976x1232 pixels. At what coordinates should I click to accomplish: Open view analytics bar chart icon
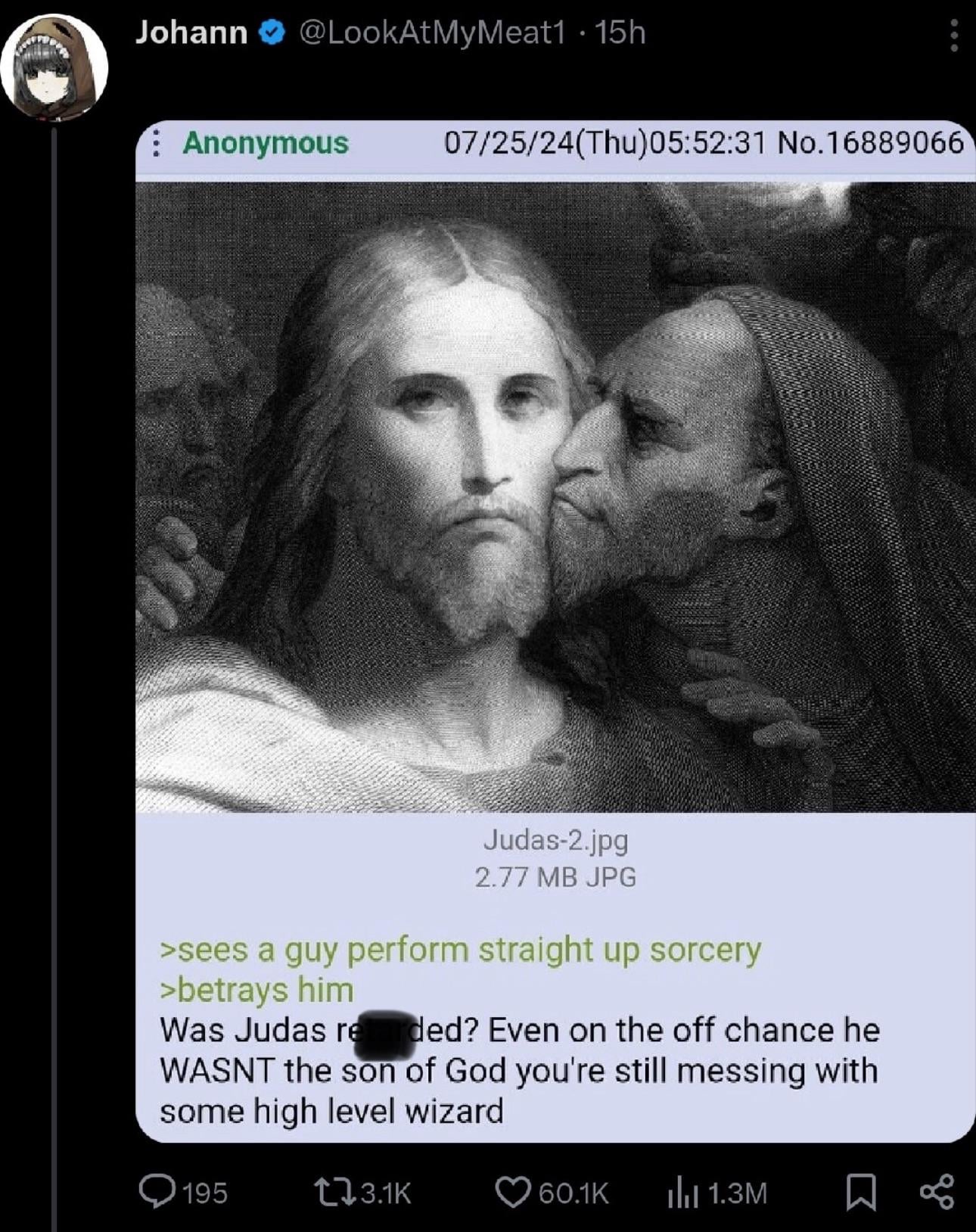pos(682,1193)
